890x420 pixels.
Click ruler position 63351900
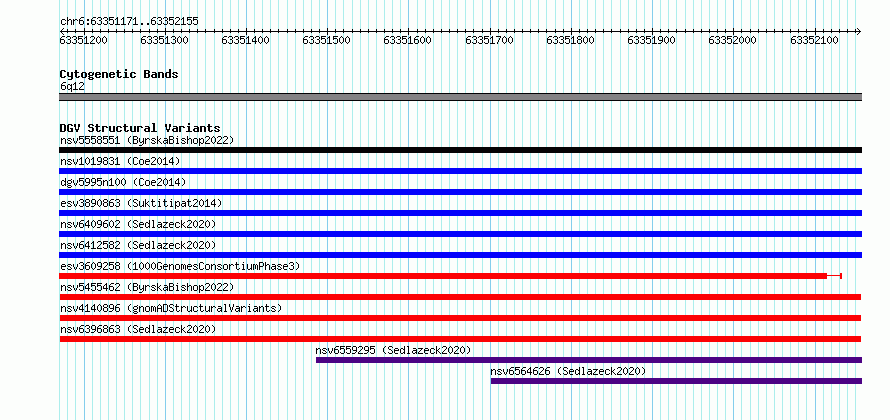point(652,40)
